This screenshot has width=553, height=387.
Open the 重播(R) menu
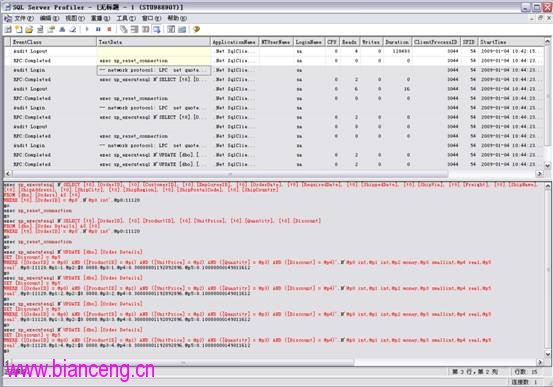101,18
